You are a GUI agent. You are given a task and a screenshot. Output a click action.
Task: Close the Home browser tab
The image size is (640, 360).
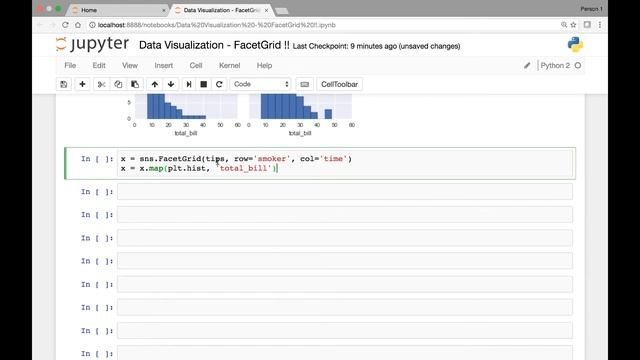pos(164,10)
